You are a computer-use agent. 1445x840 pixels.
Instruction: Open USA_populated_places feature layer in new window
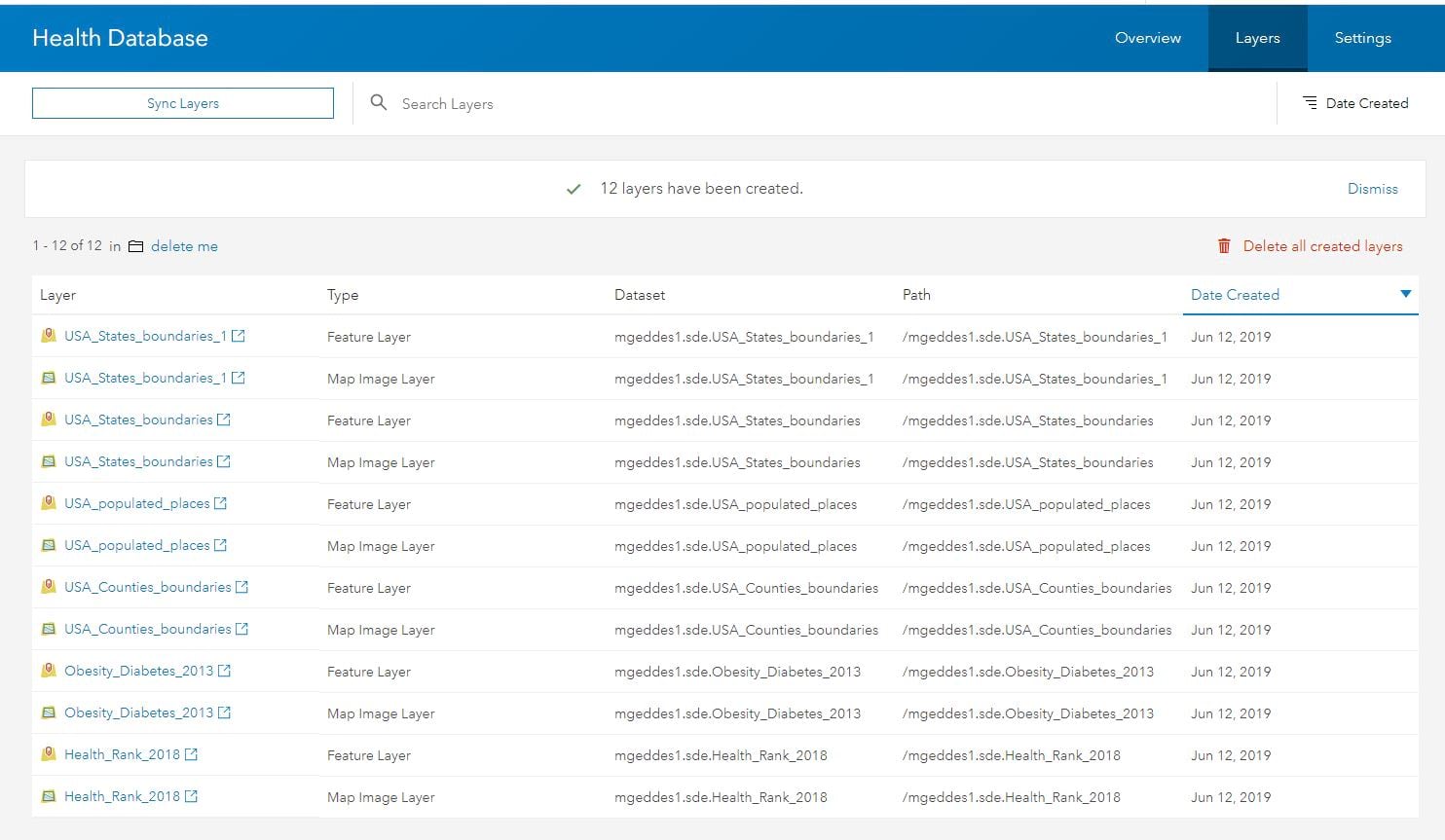(x=222, y=503)
